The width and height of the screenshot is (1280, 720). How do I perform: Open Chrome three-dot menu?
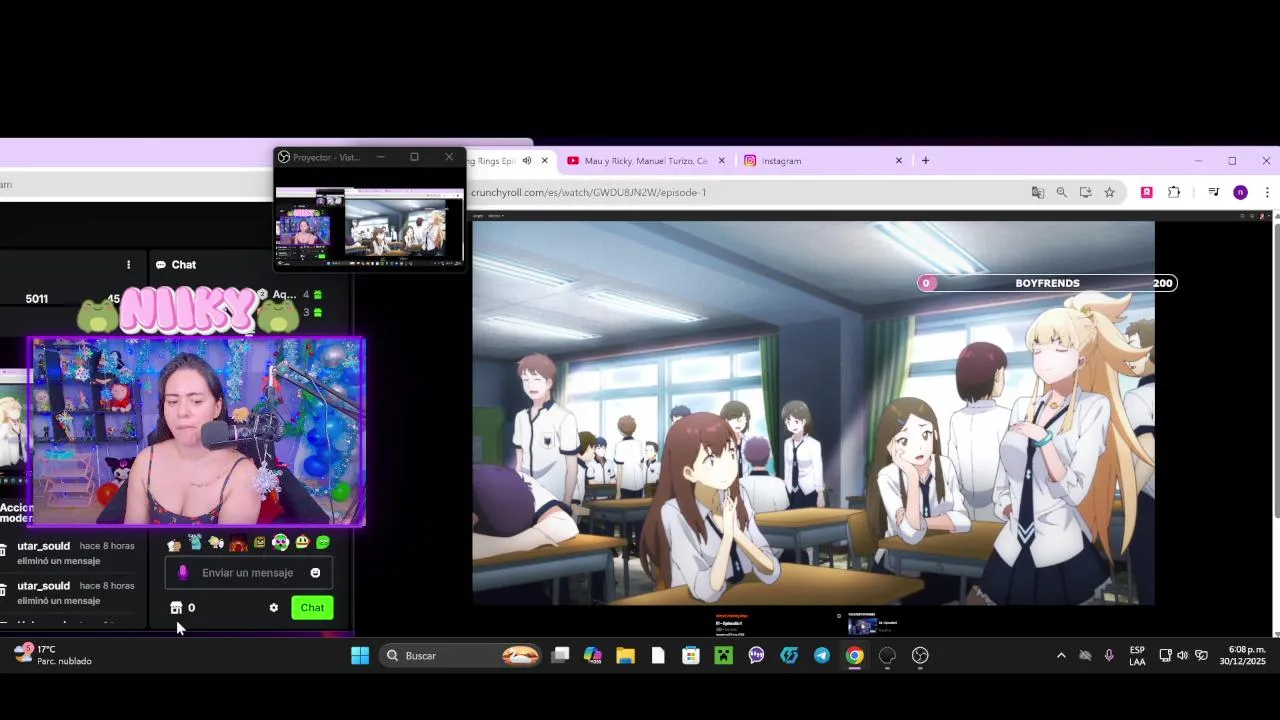[1267, 192]
